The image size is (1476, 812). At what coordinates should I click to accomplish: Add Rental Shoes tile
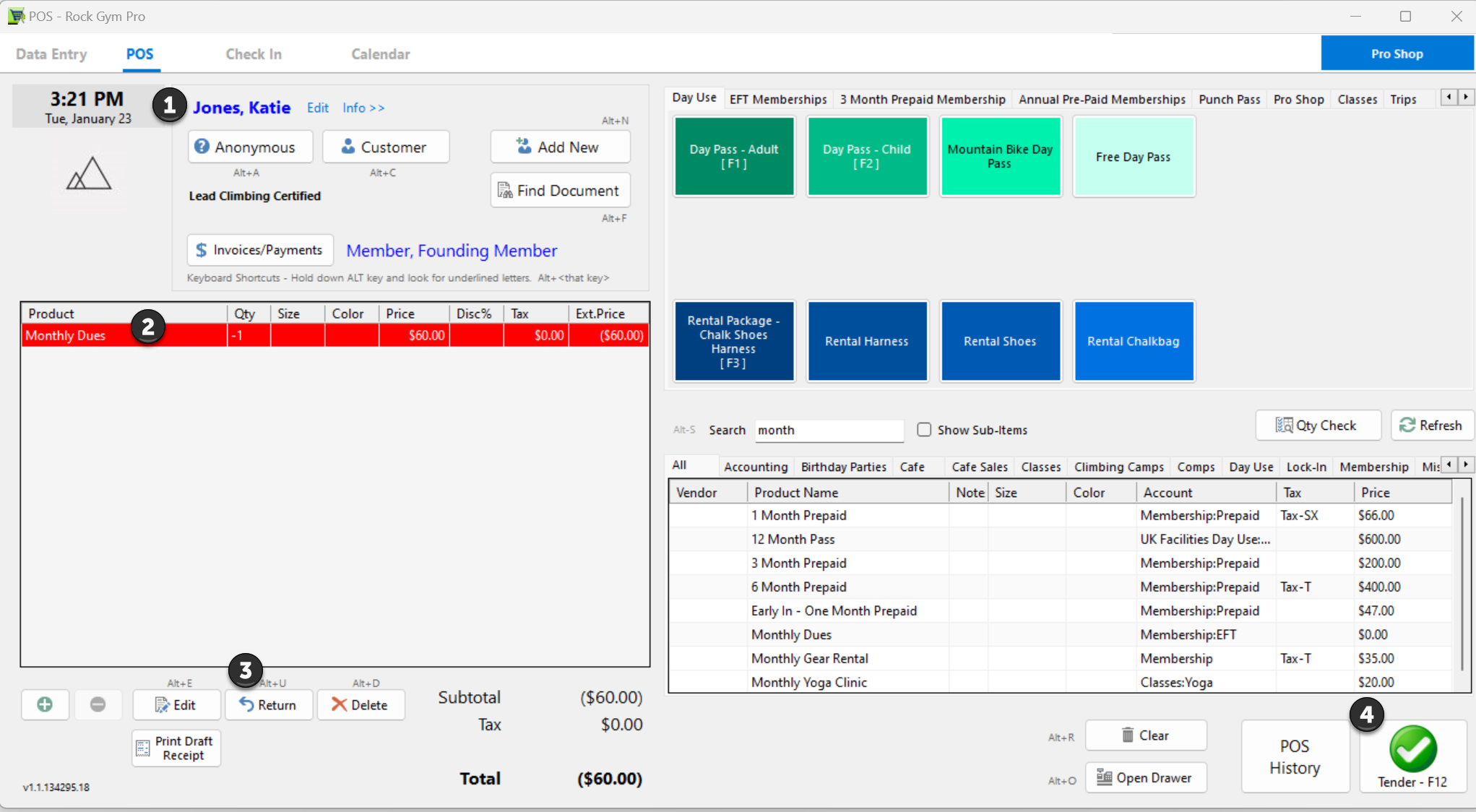(x=1001, y=341)
